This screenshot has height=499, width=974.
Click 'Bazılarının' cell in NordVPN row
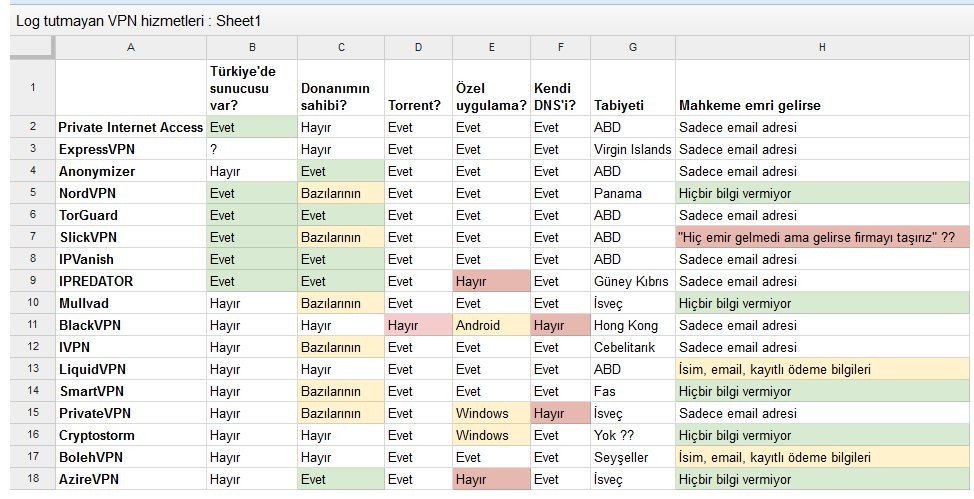(x=340, y=193)
